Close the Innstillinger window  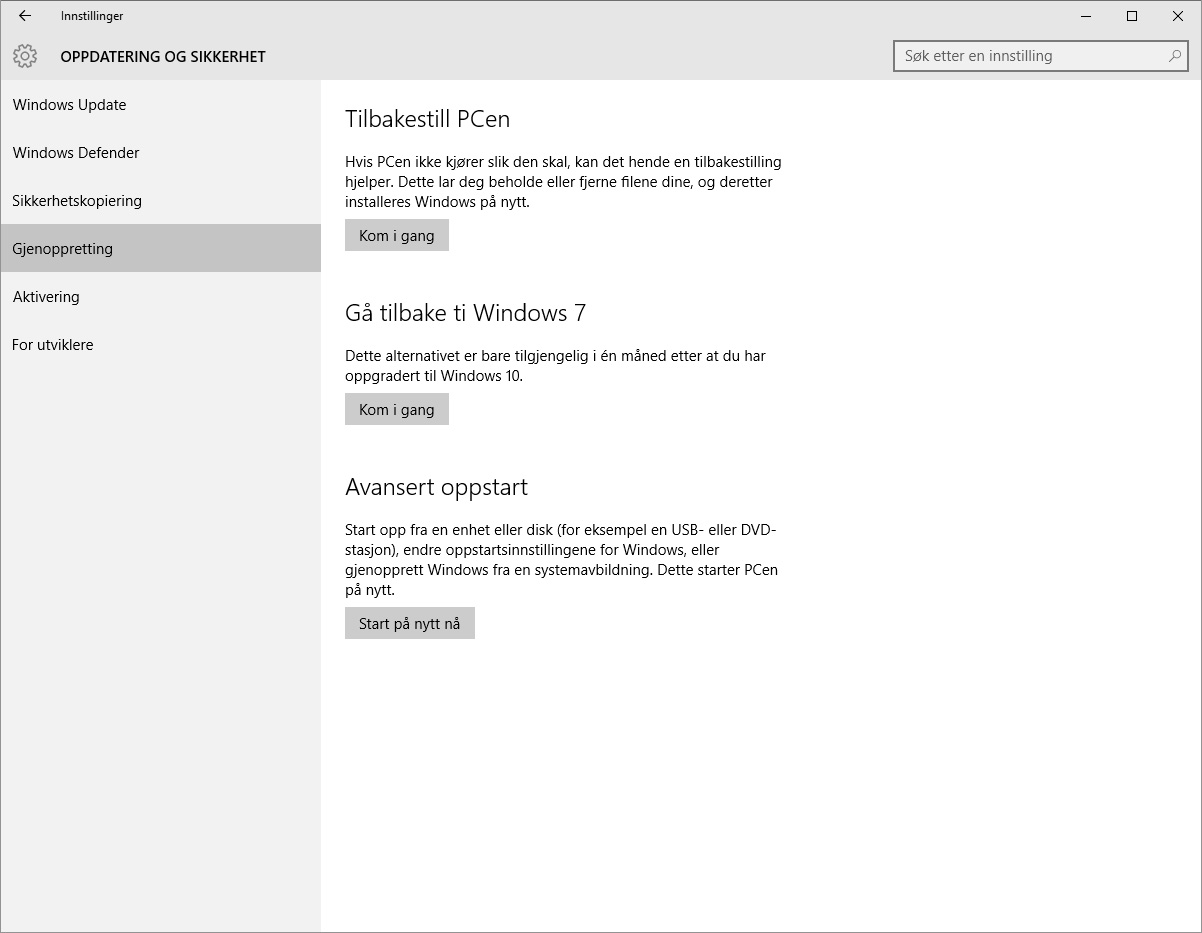(1178, 16)
